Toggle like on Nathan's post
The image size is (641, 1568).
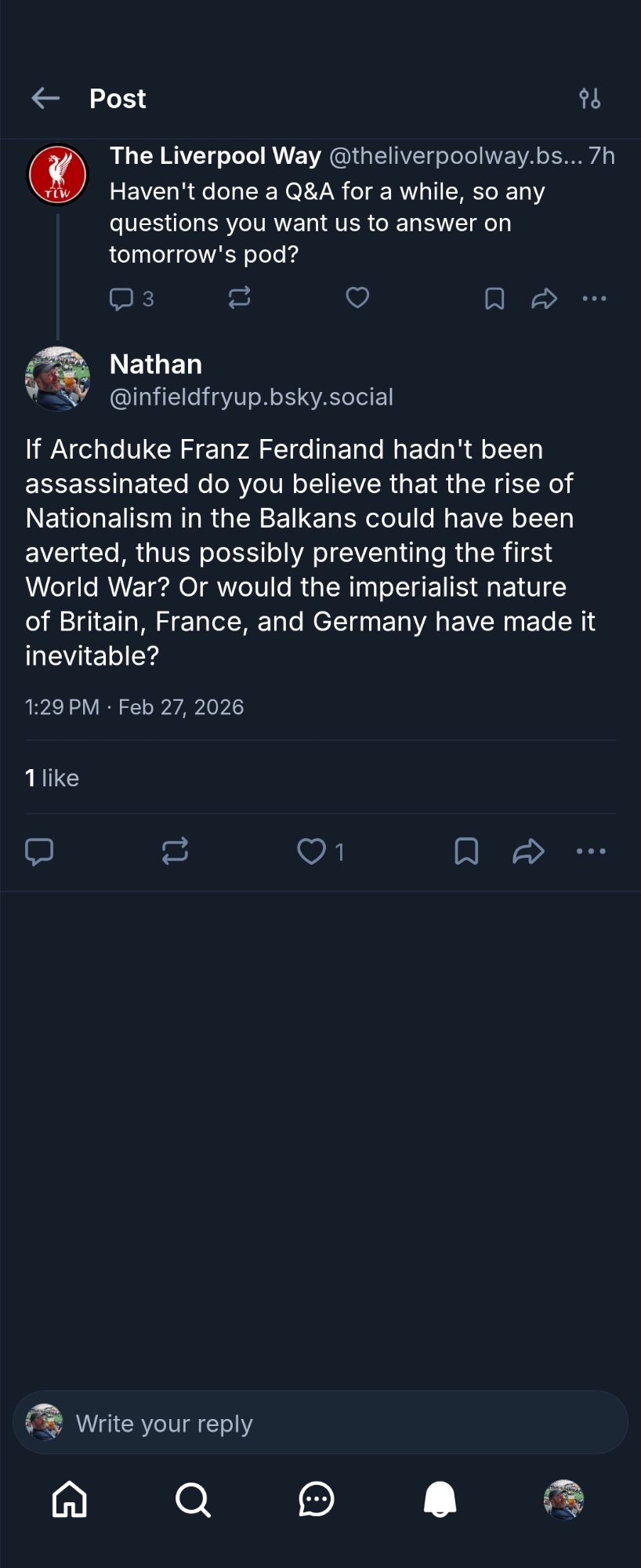pyautogui.click(x=312, y=851)
